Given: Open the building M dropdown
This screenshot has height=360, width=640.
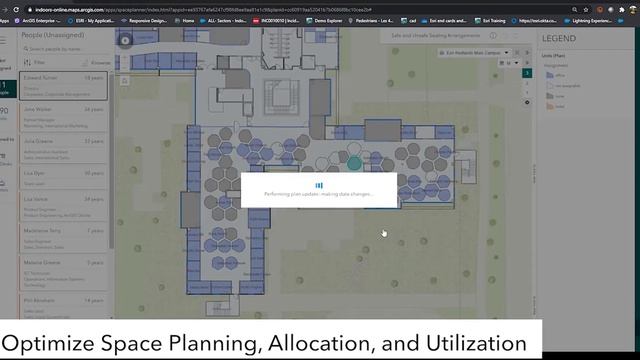Looking at the screenshot, I should (508, 63).
